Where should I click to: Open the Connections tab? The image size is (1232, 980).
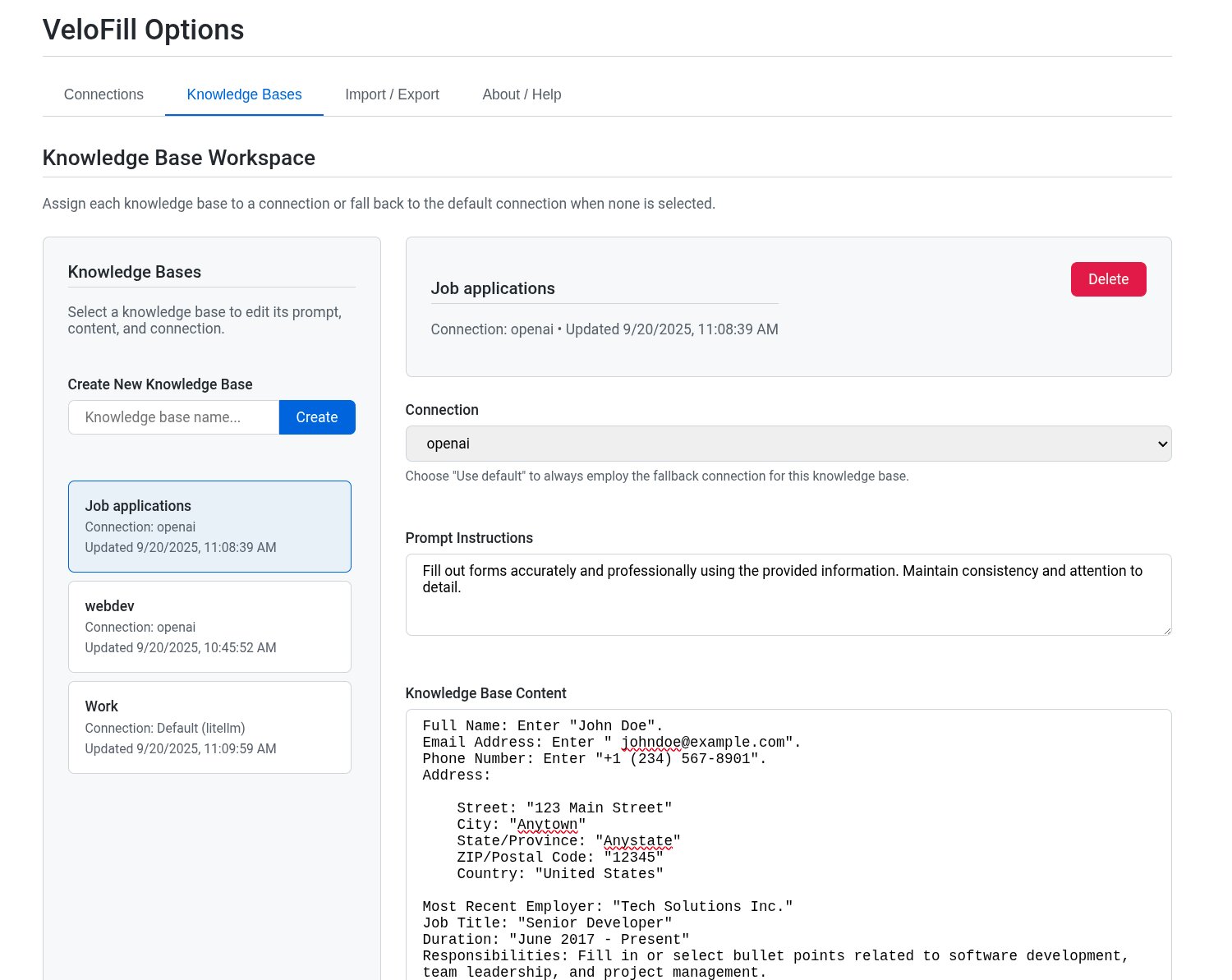click(x=103, y=94)
